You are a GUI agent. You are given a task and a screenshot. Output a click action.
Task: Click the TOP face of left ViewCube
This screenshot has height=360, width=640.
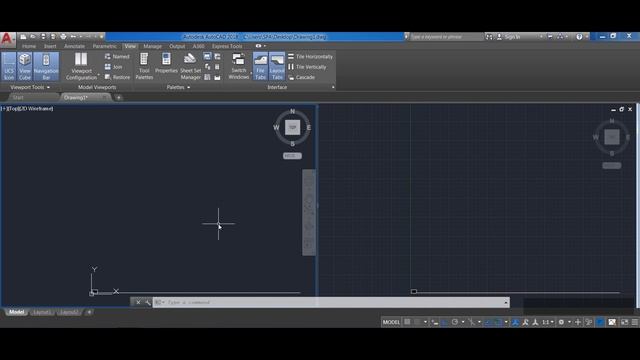292,127
